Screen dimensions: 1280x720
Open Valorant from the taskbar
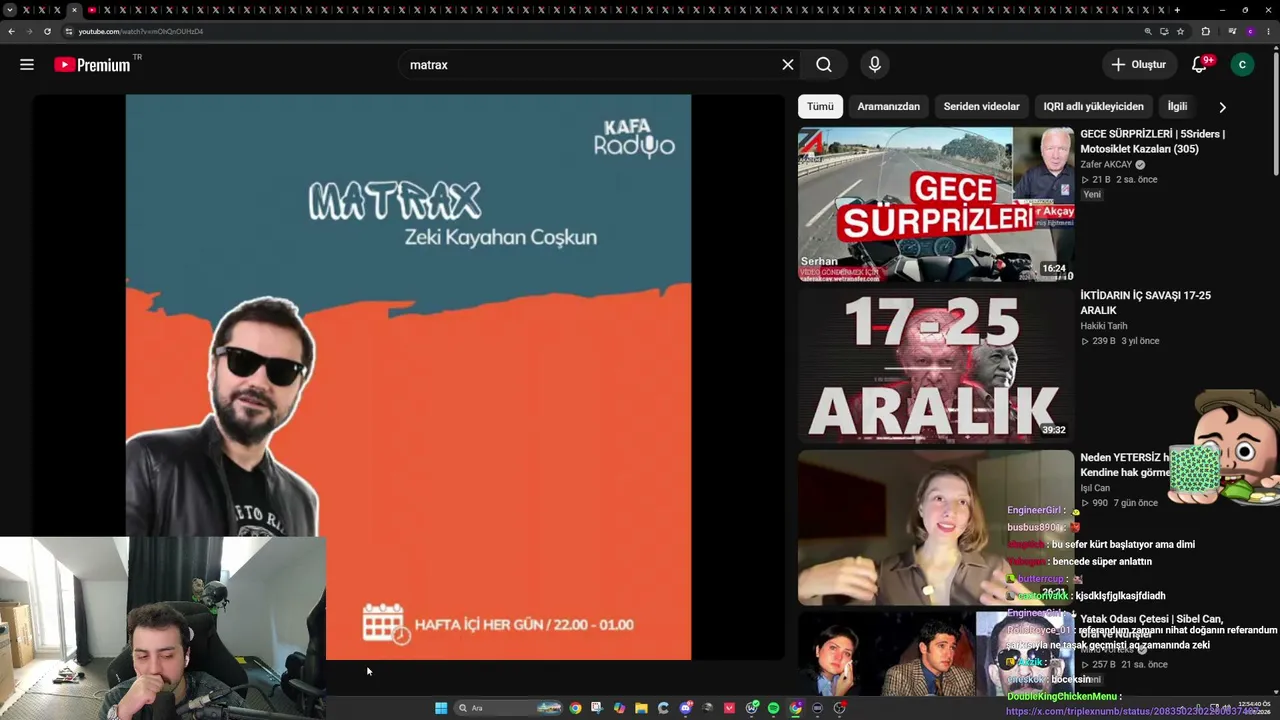point(730,708)
